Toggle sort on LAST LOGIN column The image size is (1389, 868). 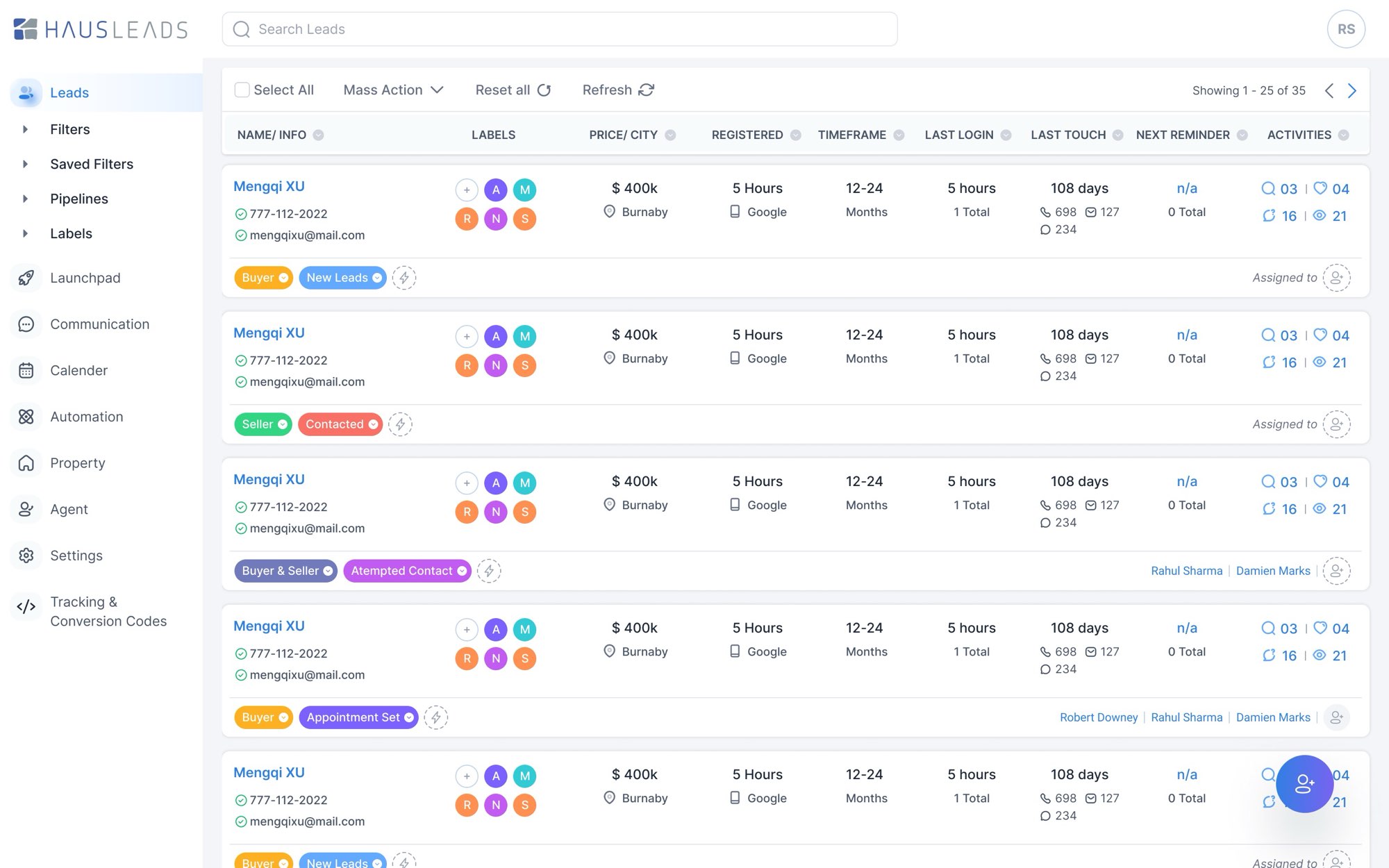1006,135
